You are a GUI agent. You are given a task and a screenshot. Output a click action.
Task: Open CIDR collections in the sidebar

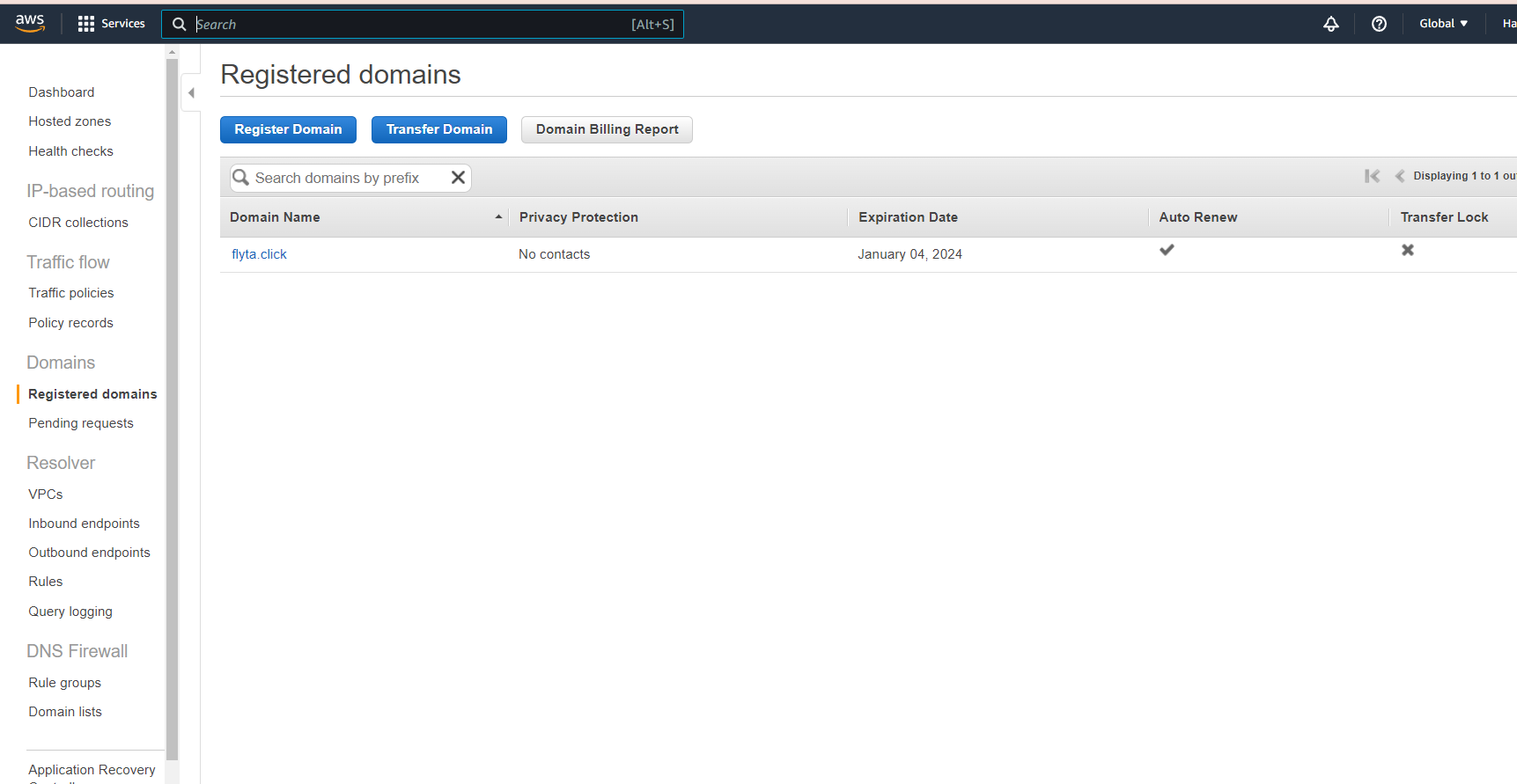tap(77, 223)
